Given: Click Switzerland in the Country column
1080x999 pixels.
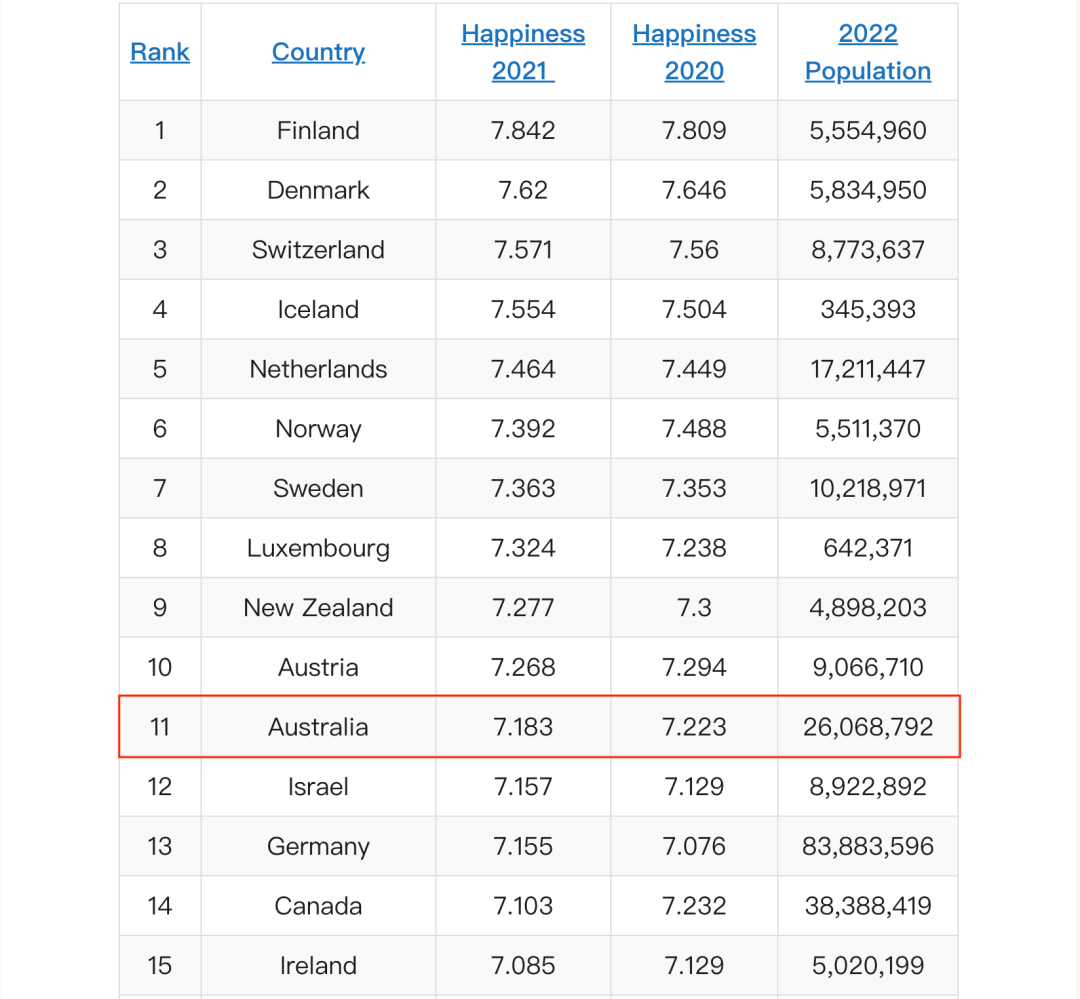Looking at the screenshot, I should click(318, 250).
